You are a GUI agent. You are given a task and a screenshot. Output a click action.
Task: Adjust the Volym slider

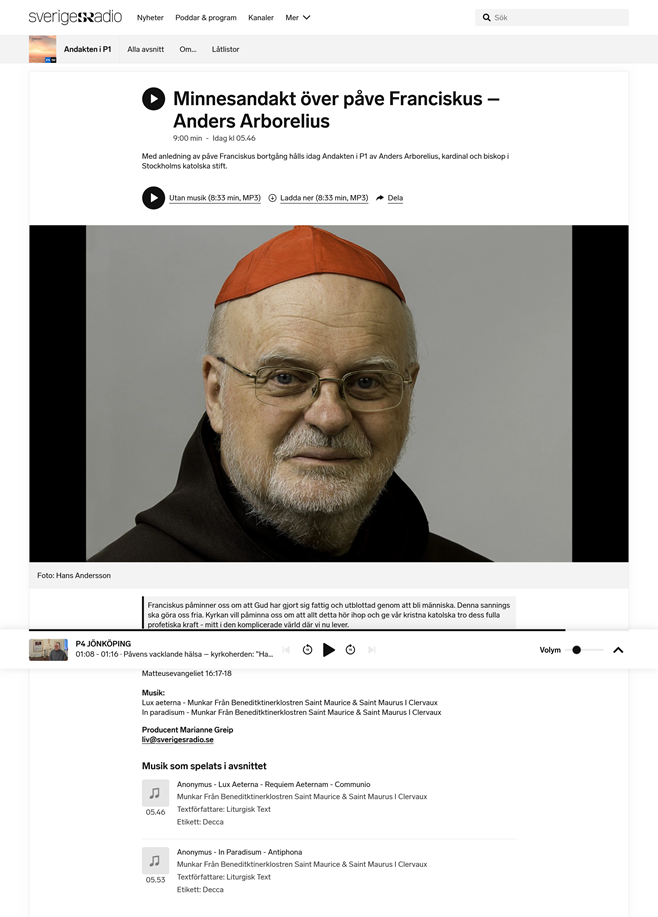(x=585, y=650)
